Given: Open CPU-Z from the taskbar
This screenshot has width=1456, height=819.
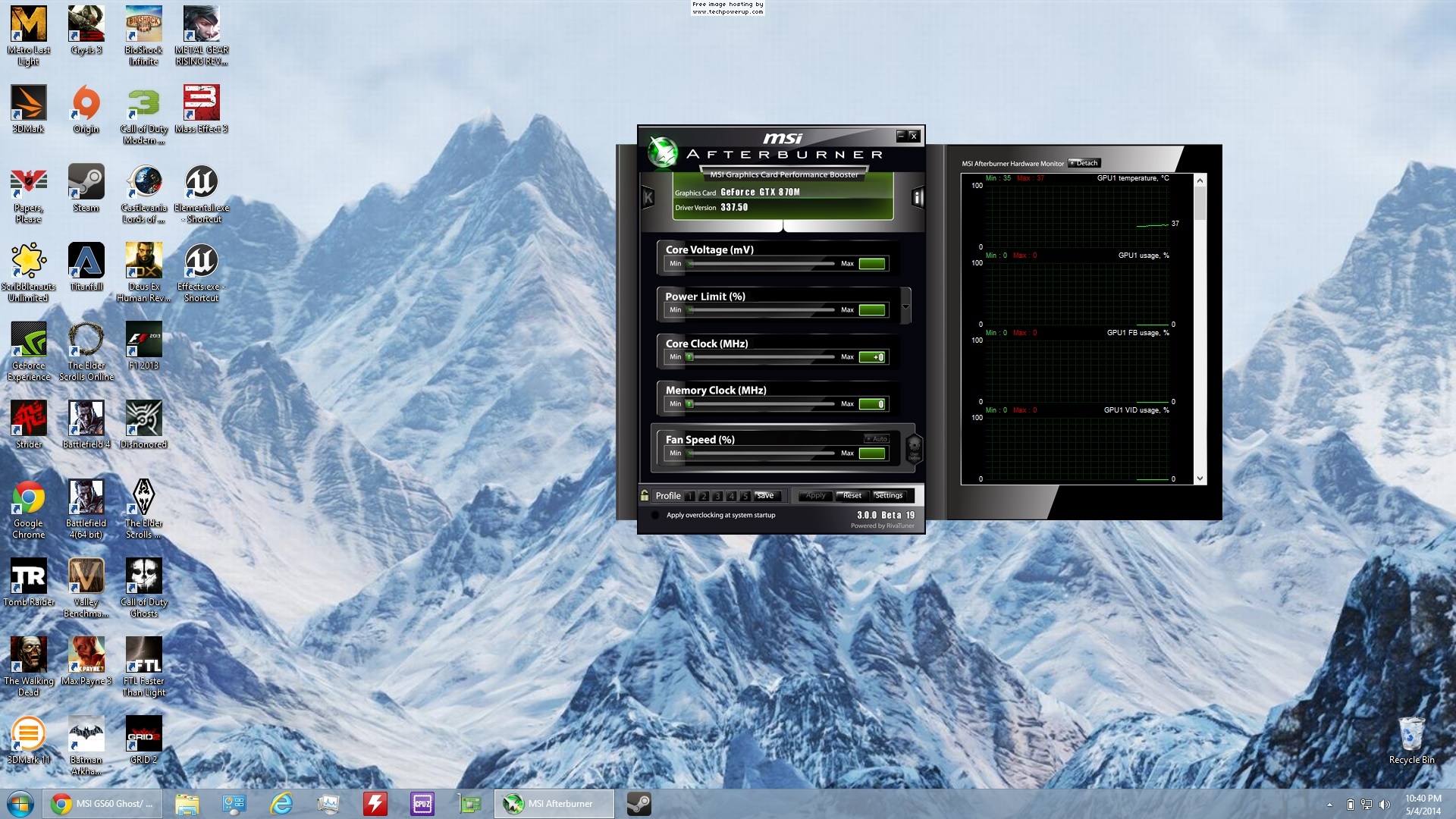Looking at the screenshot, I should click(x=422, y=804).
